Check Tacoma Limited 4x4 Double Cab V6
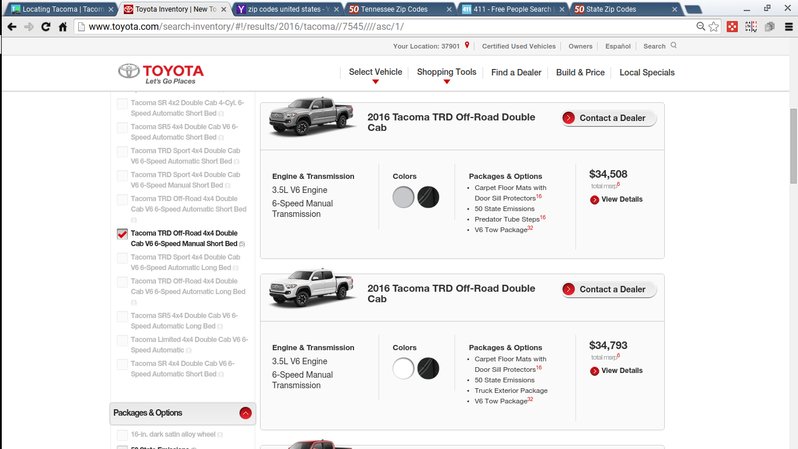This screenshot has height=449, width=798. (x=122, y=341)
